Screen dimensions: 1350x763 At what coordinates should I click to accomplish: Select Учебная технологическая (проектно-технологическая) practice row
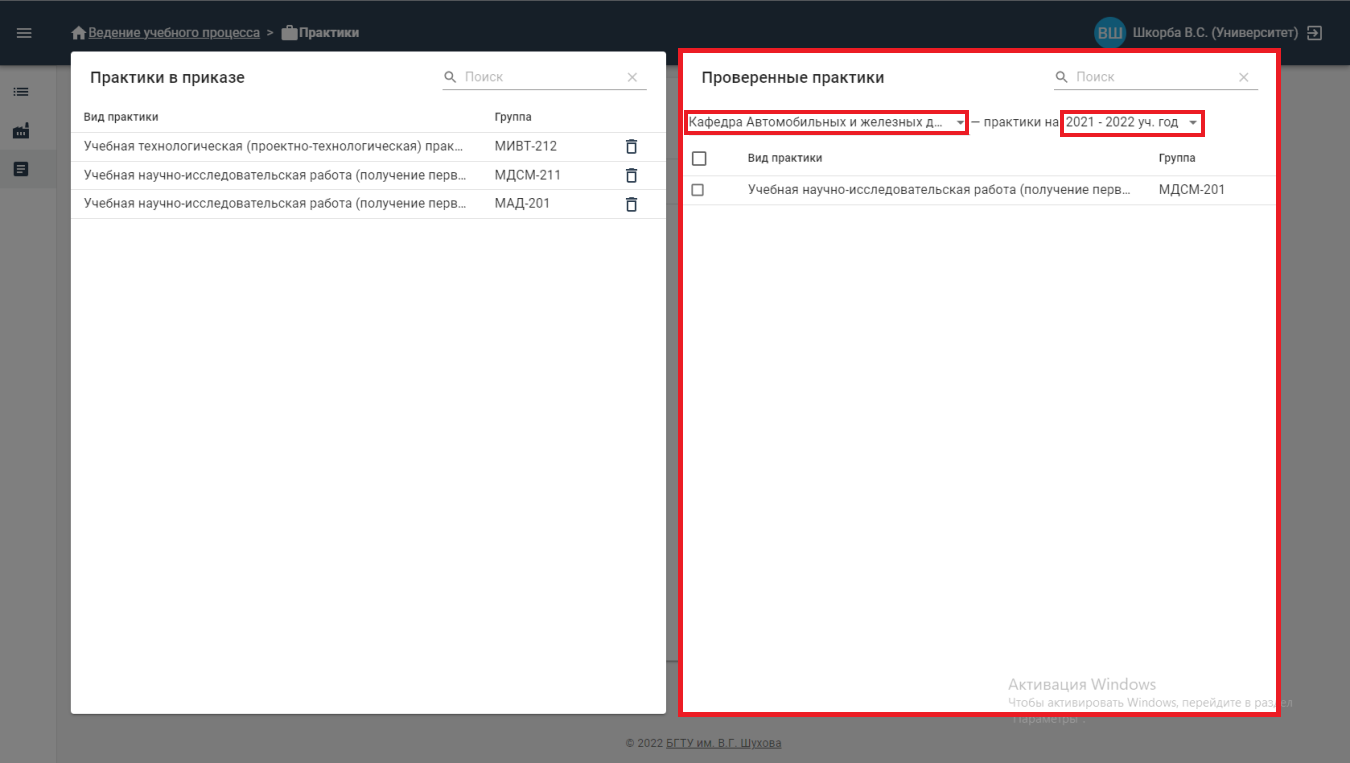click(368, 146)
